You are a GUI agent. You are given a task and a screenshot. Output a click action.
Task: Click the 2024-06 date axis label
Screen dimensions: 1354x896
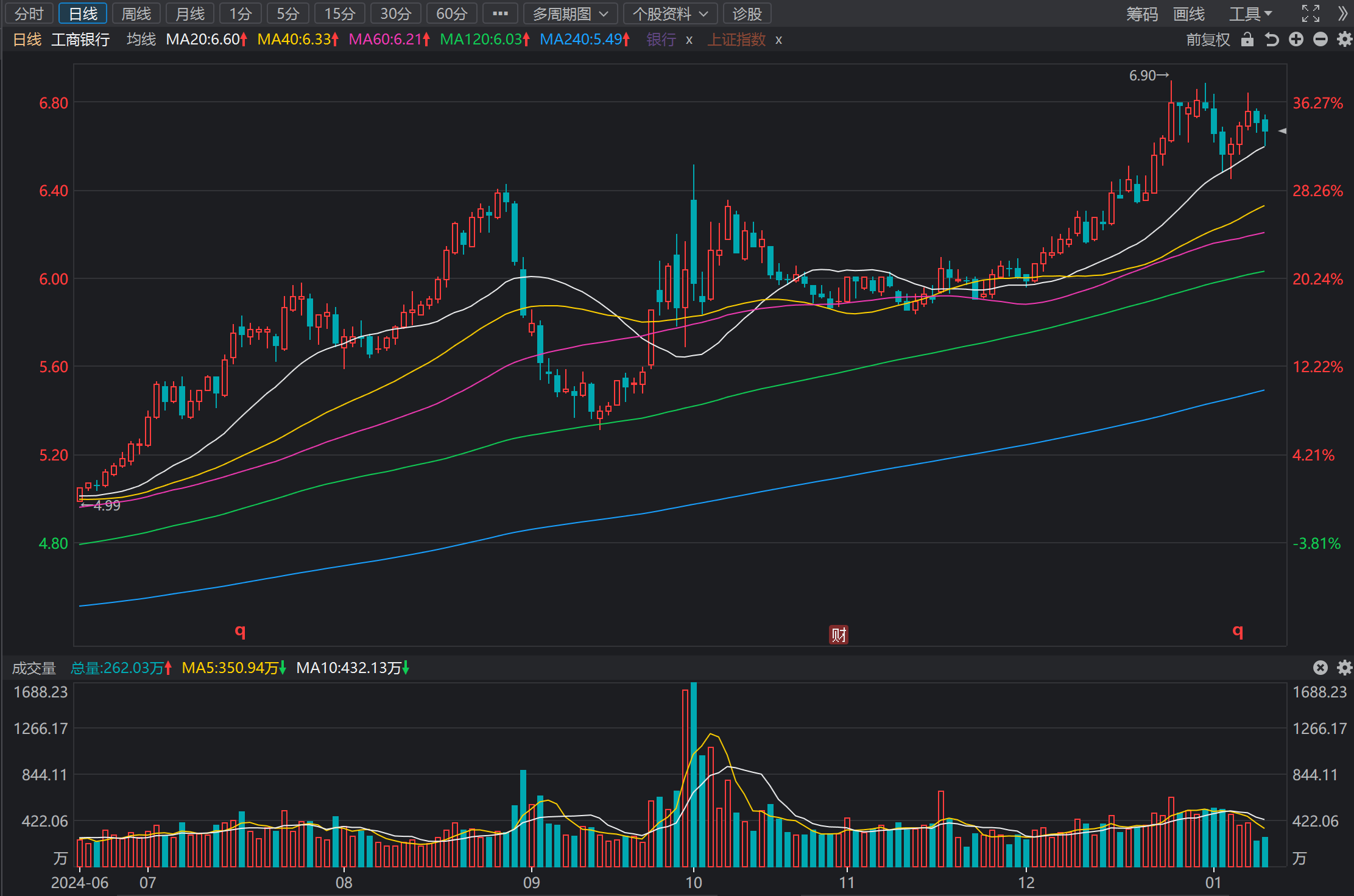[x=80, y=883]
